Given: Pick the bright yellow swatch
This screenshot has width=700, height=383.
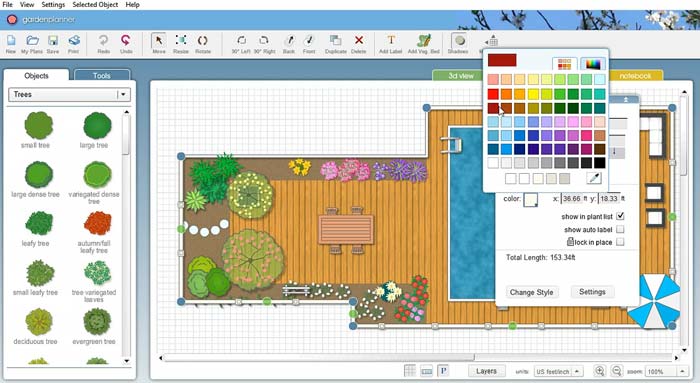Looking at the screenshot, I should point(533,94).
